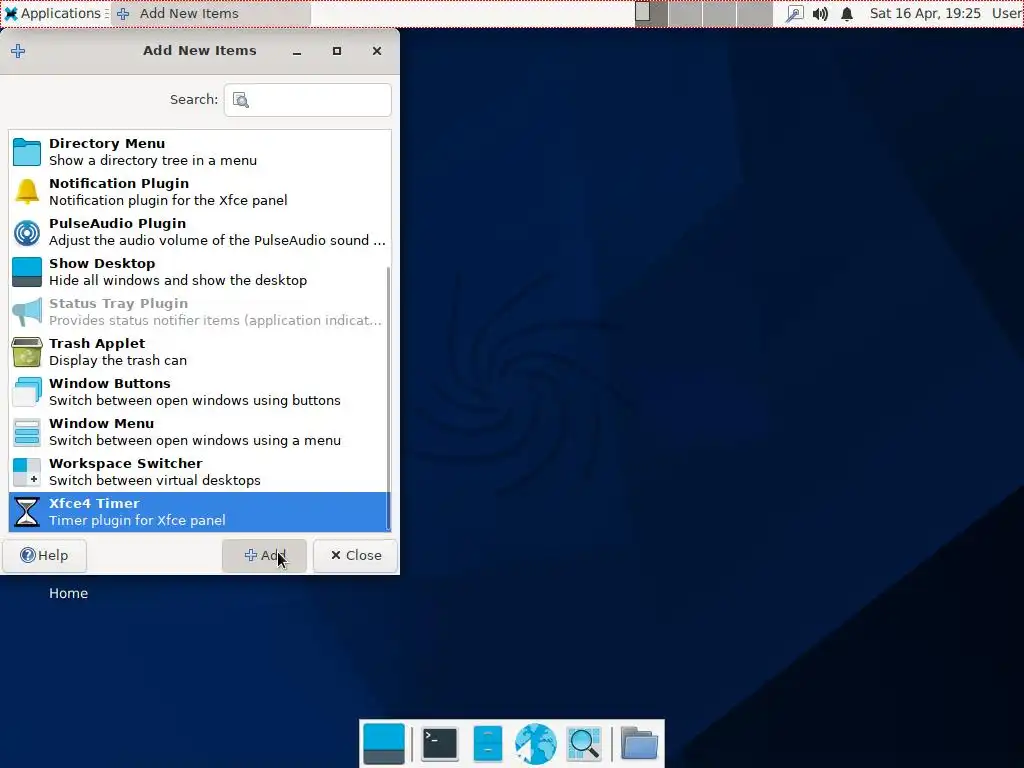Launch Terminal from the bottom dock
The image size is (1024, 768).
click(440, 743)
